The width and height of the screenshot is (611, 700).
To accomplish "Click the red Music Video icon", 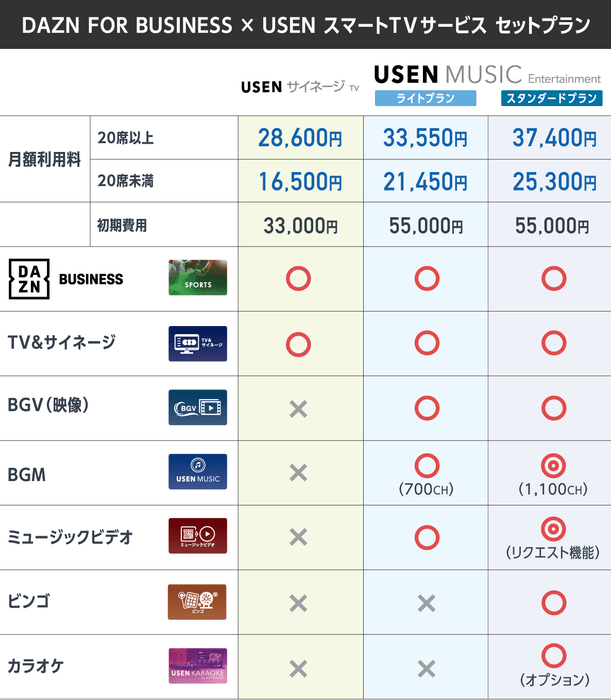I will tap(197, 536).
